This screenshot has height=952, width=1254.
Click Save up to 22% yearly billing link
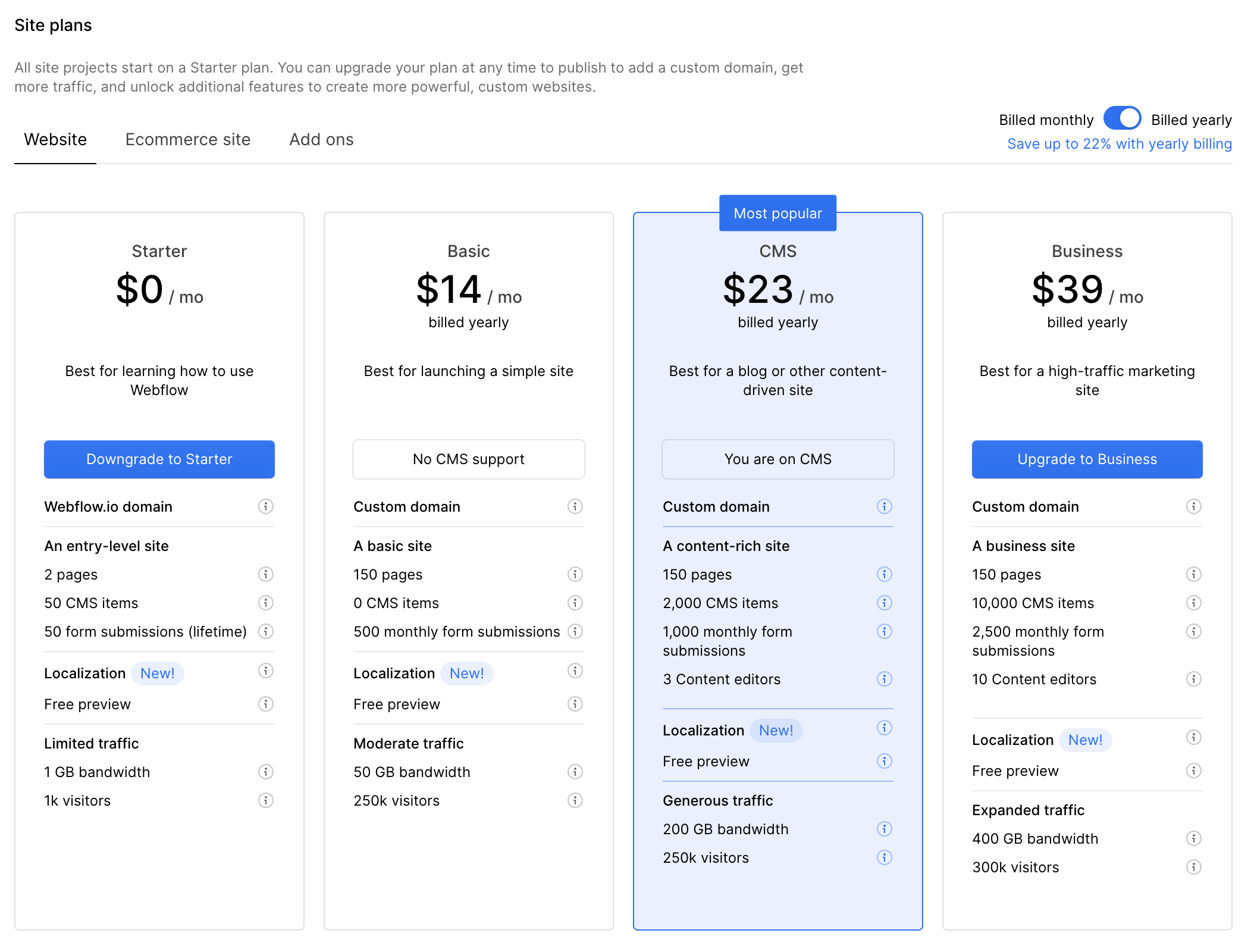(x=1120, y=144)
